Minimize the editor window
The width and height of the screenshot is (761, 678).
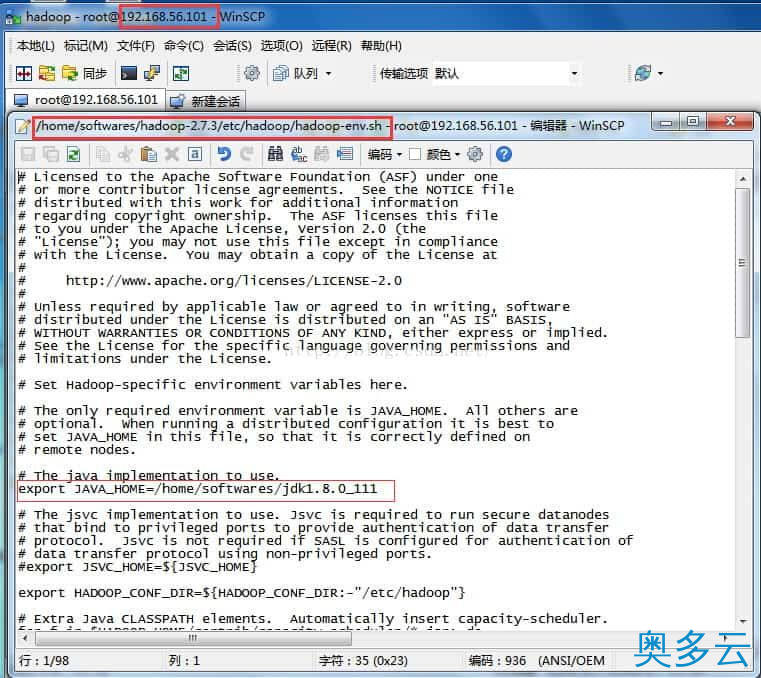[666, 123]
